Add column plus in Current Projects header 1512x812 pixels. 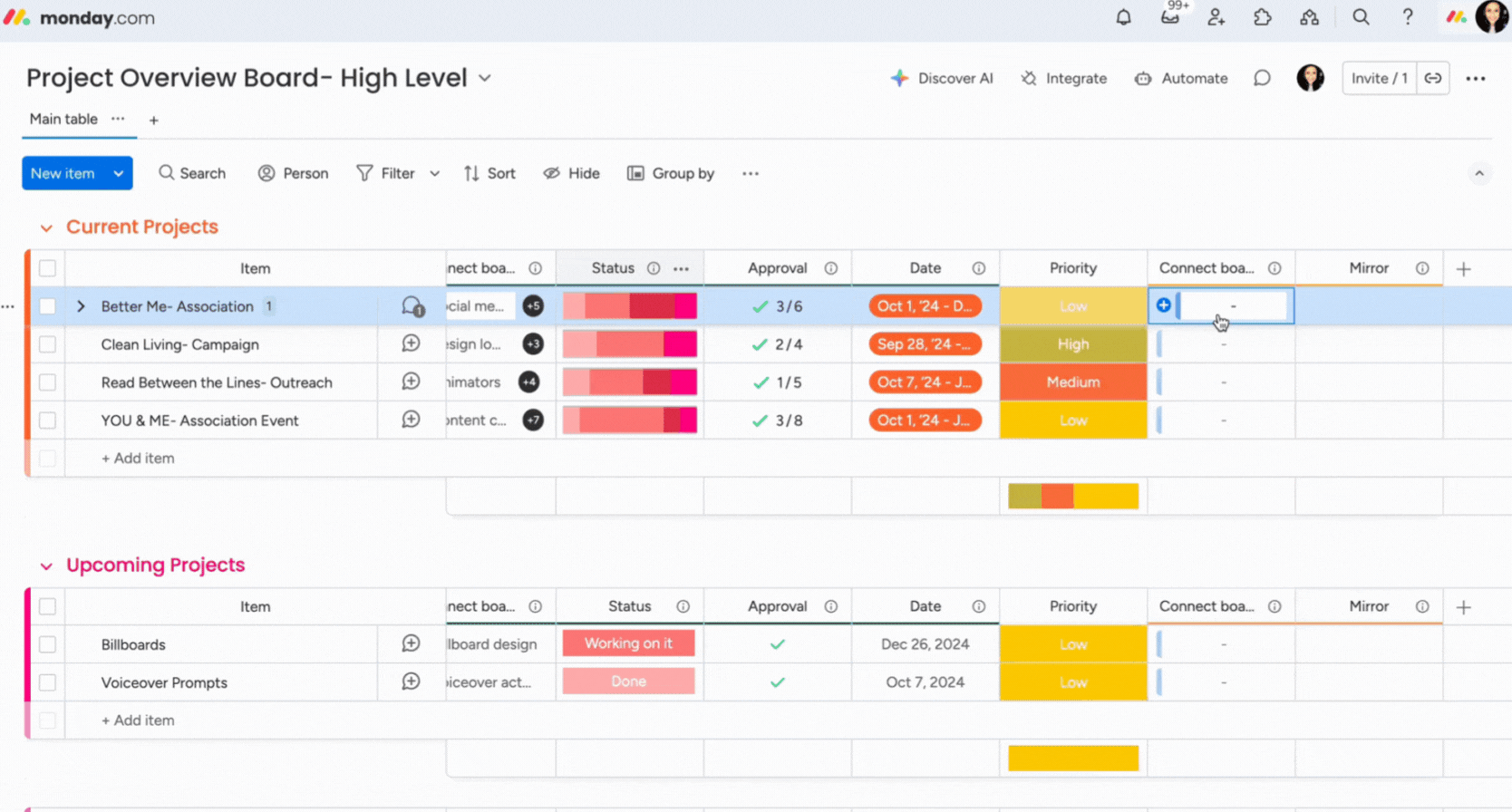[1463, 269]
